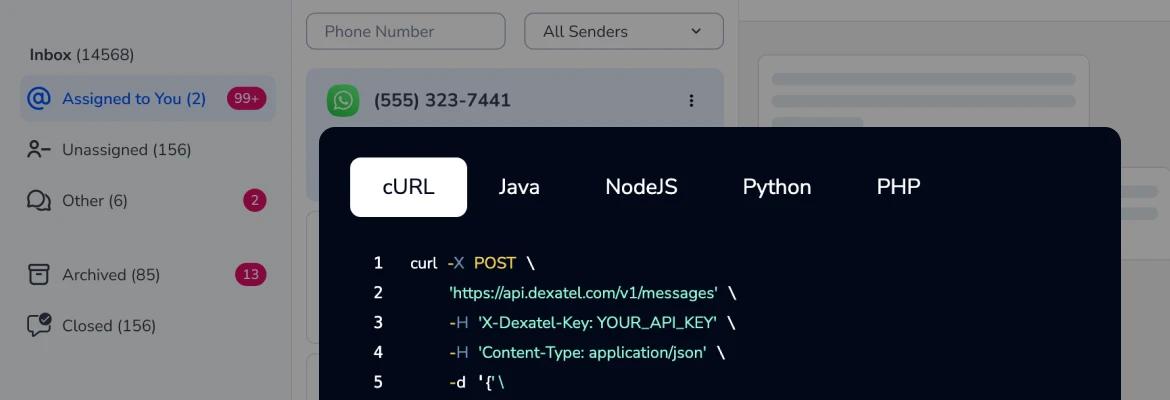Click the at-sign icon beside Assigned to You
The height and width of the screenshot is (400, 1170).
(x=38, y=99)
